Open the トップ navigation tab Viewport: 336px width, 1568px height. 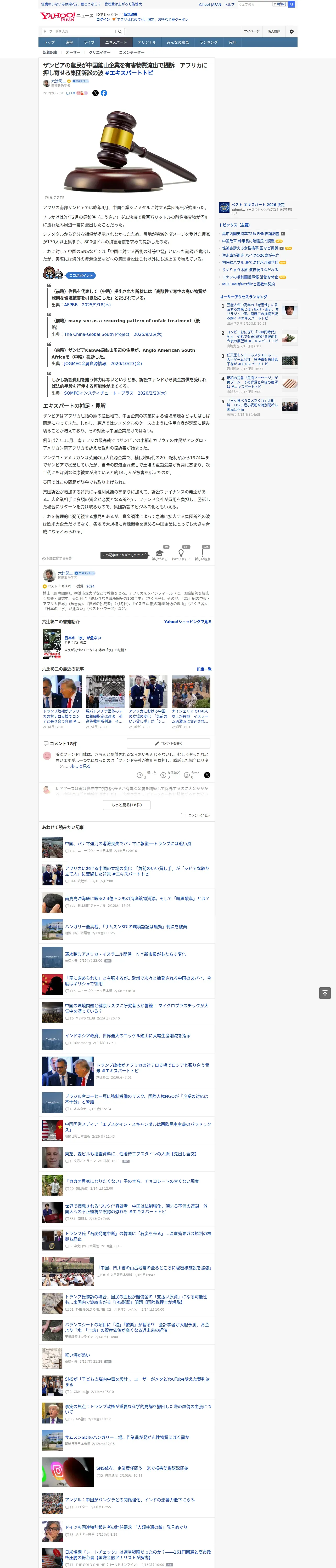[x=49, y=43]
